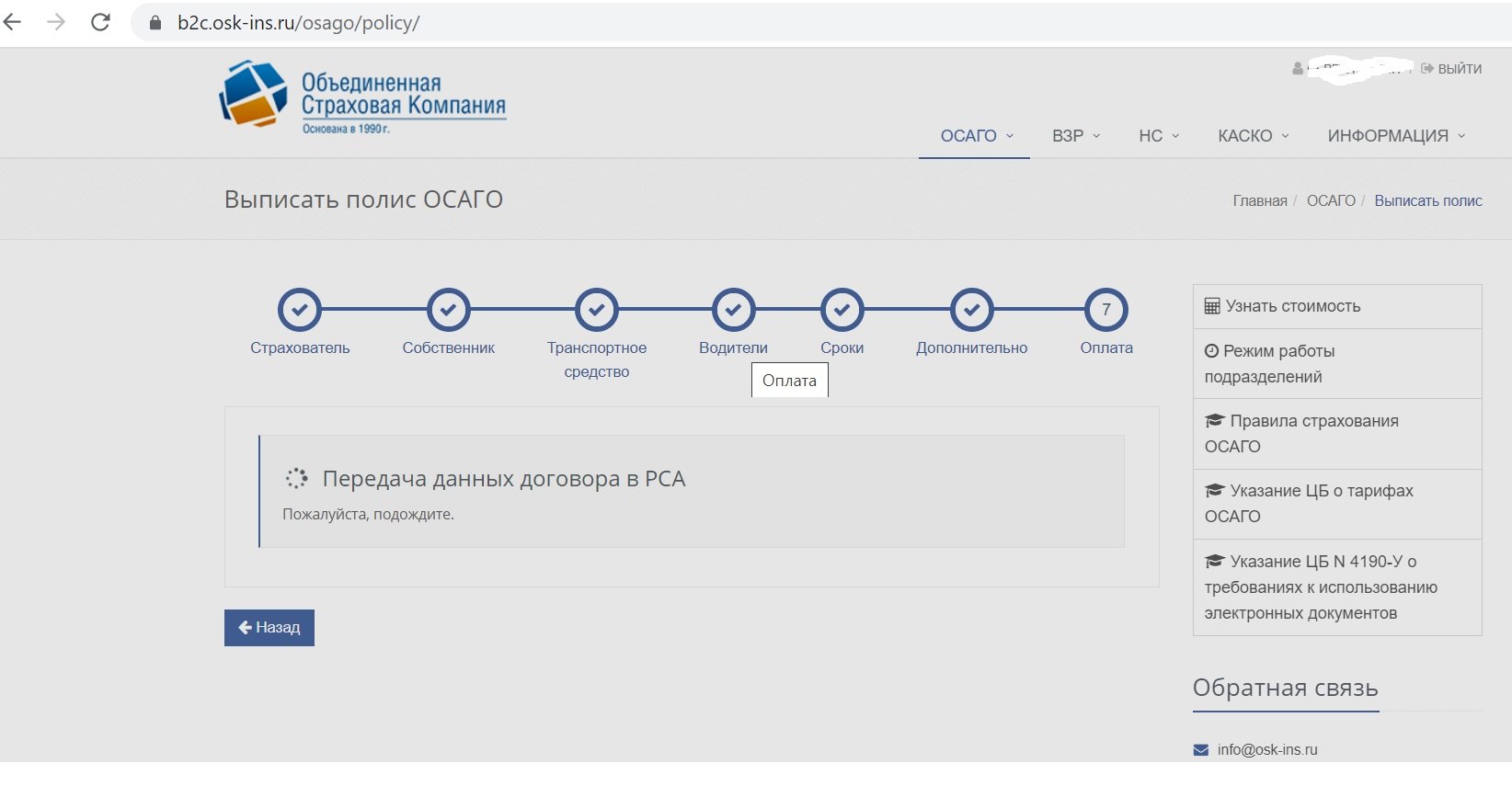Image resolution: width=1512 pixels, height=786 pixels.
Task: Click the Главная breadcrumb link
Action: [1259, 200]
